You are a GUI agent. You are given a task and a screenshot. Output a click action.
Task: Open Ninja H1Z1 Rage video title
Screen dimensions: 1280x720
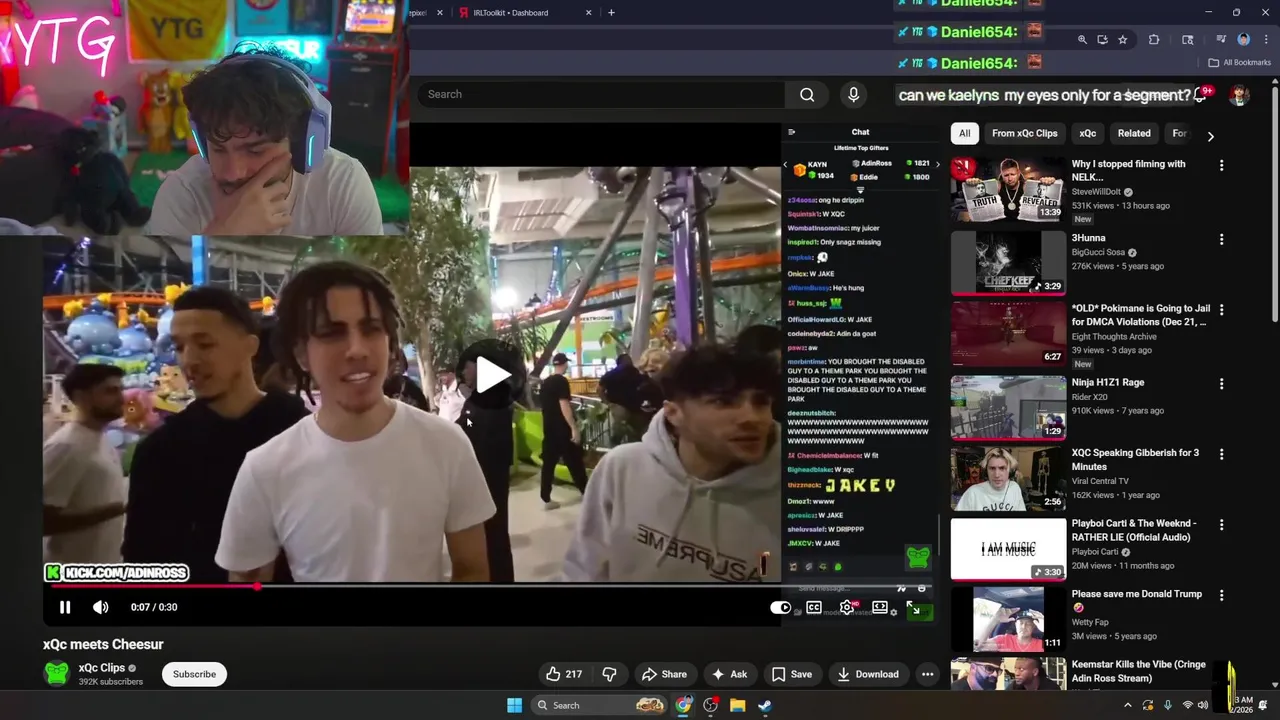[x=1107, y=382]
